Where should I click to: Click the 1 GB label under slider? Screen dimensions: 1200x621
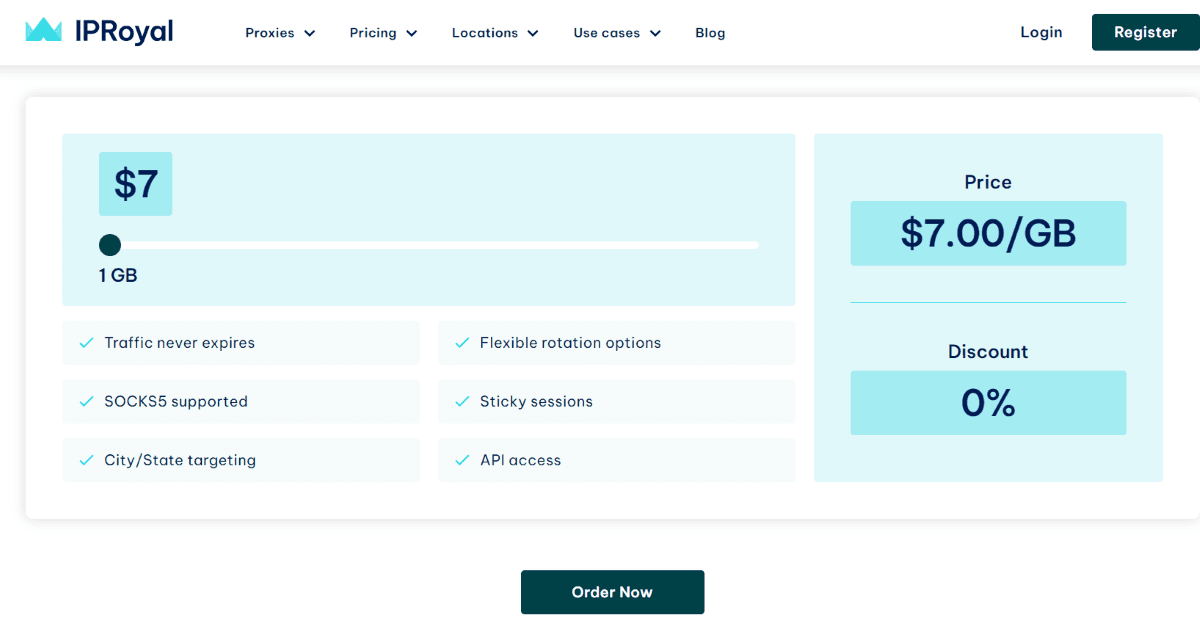point(118,275)
